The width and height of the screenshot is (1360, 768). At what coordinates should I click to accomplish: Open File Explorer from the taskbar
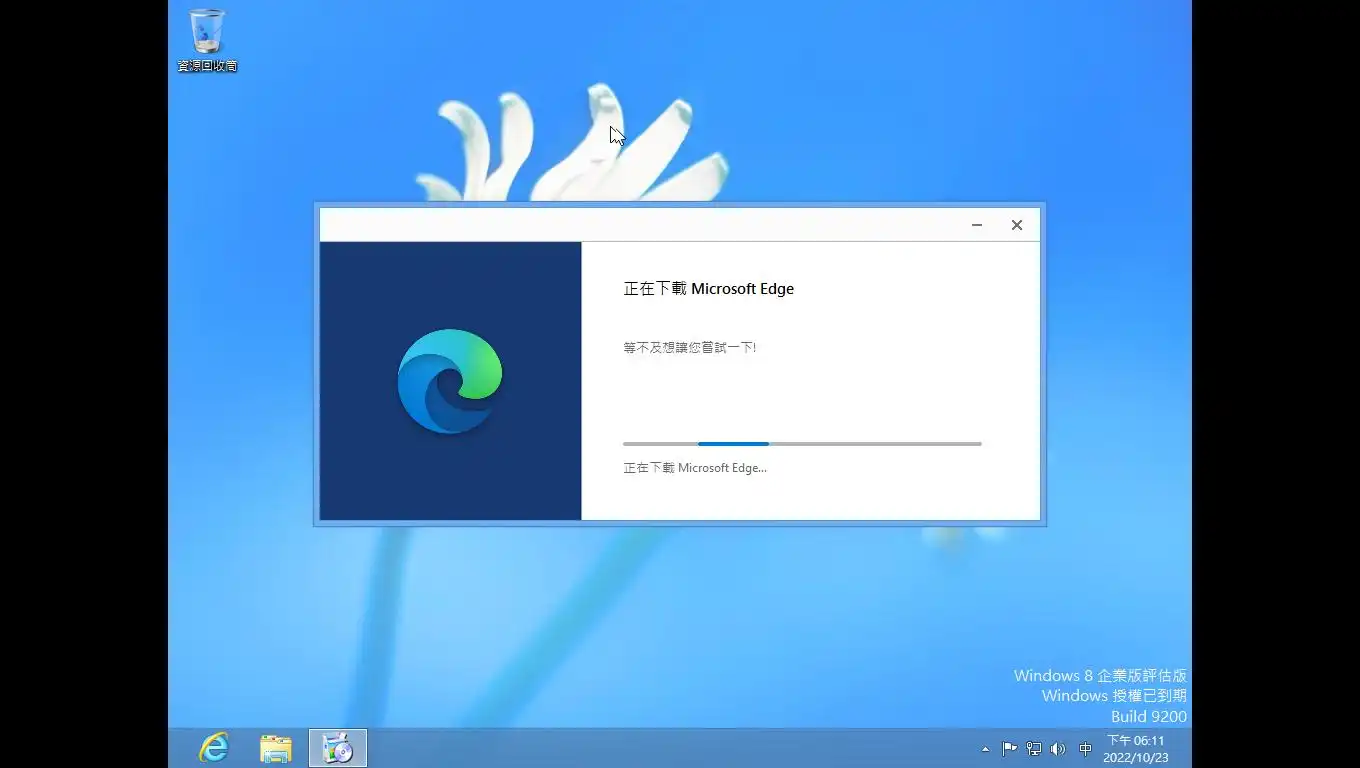coord(276,748)
